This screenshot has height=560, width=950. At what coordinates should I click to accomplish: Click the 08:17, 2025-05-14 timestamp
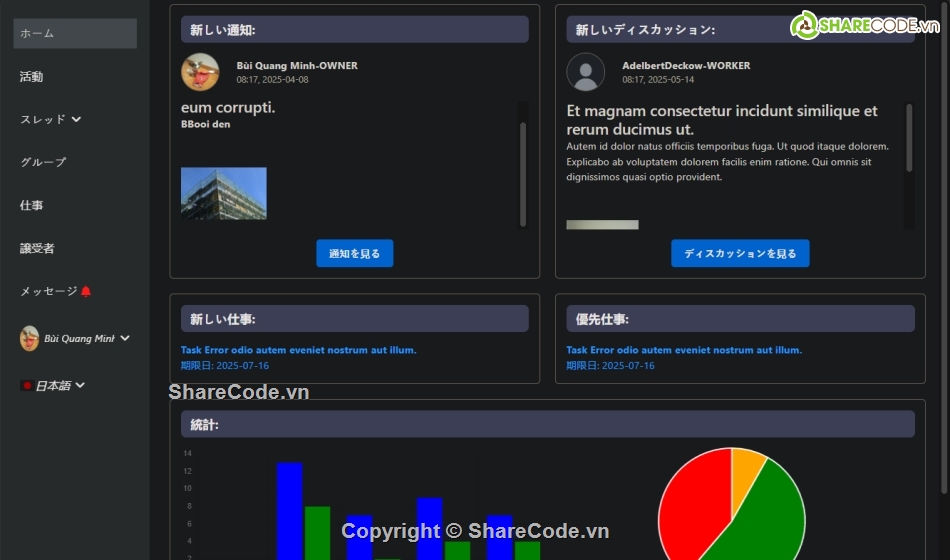pos(658,79)
